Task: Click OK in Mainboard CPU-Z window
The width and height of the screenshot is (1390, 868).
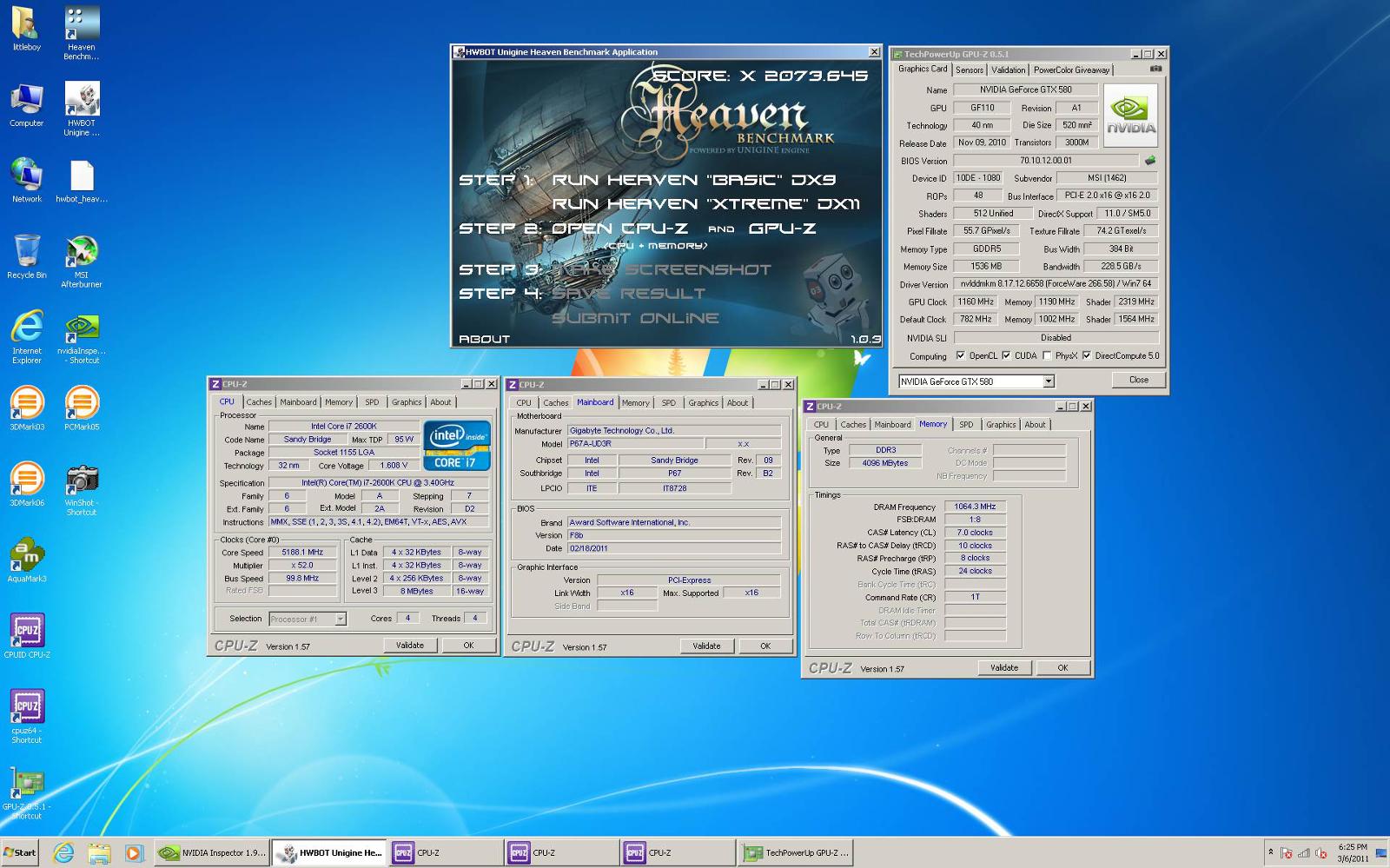Action: pos(765,646)
